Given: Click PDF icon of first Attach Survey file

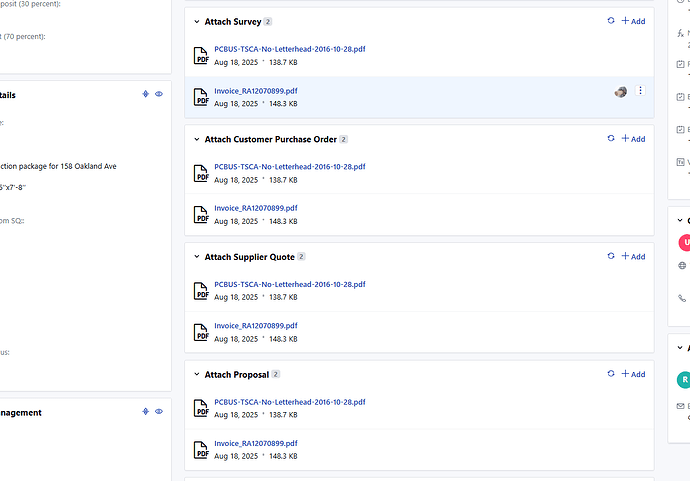Looking at the screenshot, I should click(x=202, y=55).
